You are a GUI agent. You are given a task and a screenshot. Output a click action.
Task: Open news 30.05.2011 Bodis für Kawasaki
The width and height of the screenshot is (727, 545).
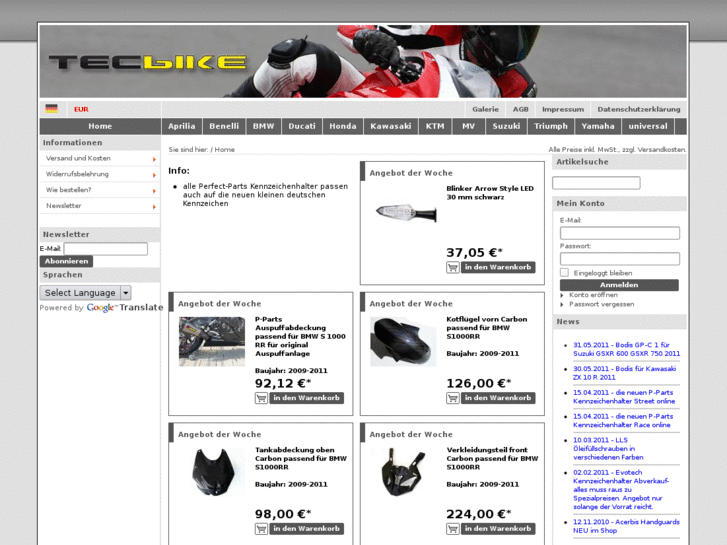624,373
